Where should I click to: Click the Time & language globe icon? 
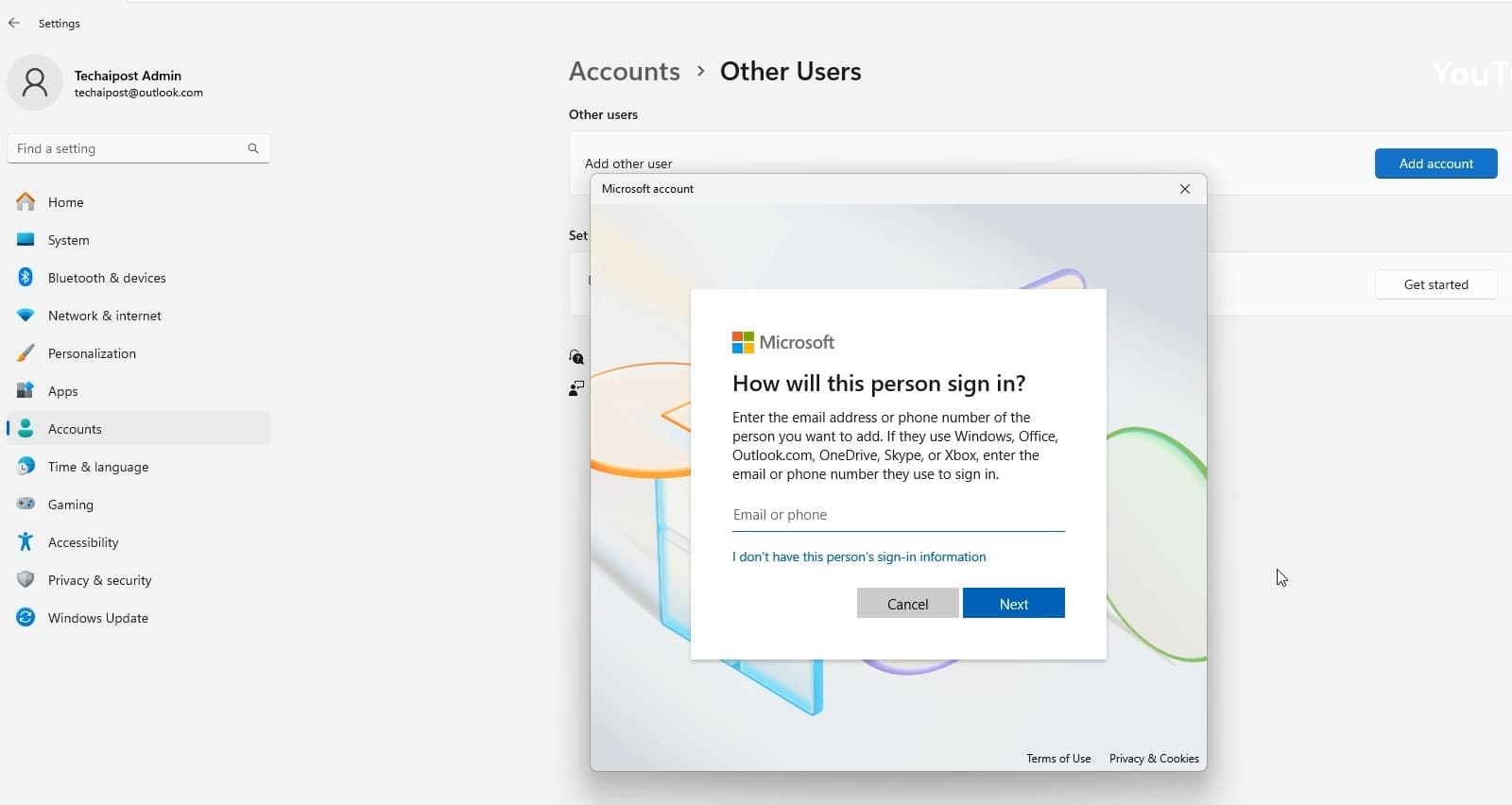pyautogui.click(x=26, y=466)
